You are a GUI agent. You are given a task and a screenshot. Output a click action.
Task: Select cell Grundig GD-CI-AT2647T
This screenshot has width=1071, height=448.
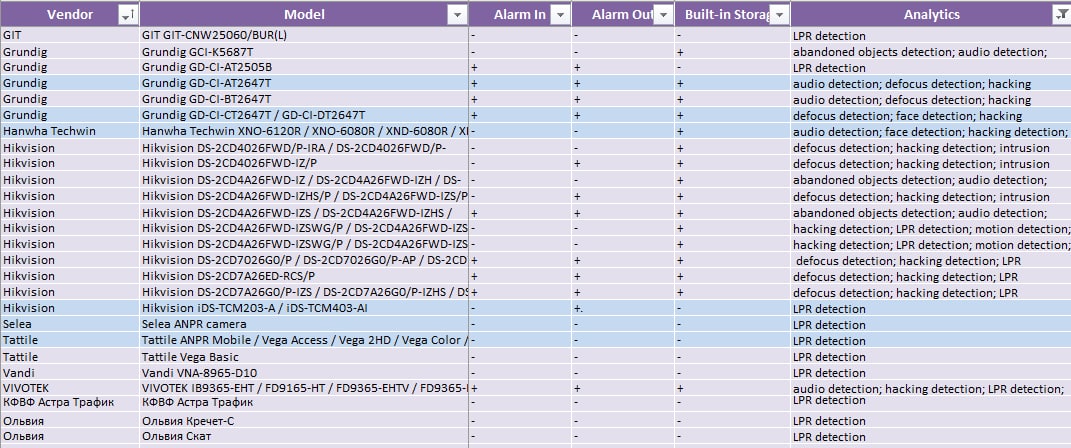point(304,83)
